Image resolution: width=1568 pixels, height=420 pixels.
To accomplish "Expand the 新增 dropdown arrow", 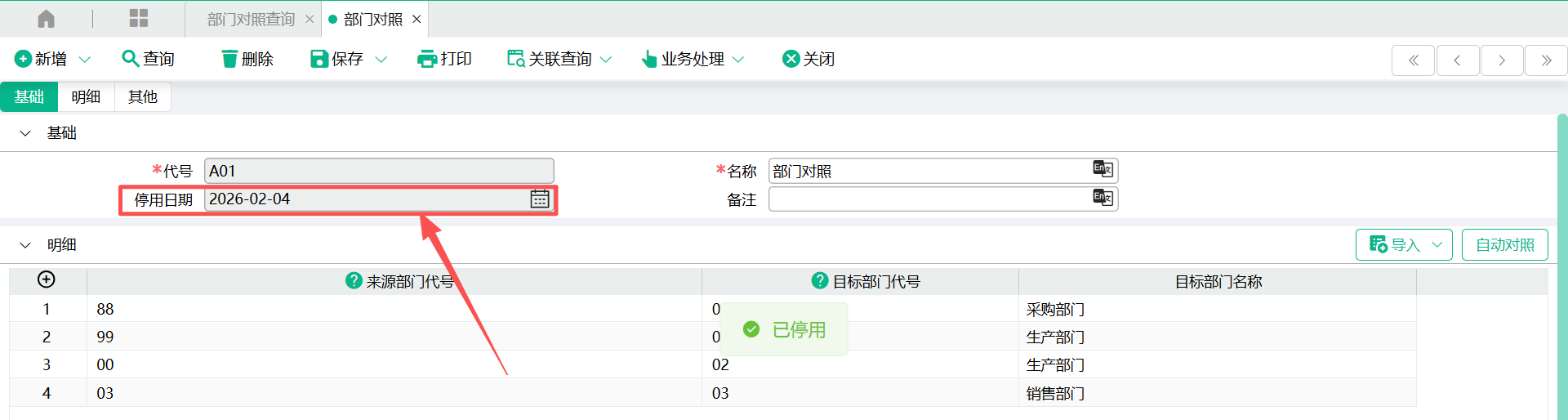I will coord(85,60).
